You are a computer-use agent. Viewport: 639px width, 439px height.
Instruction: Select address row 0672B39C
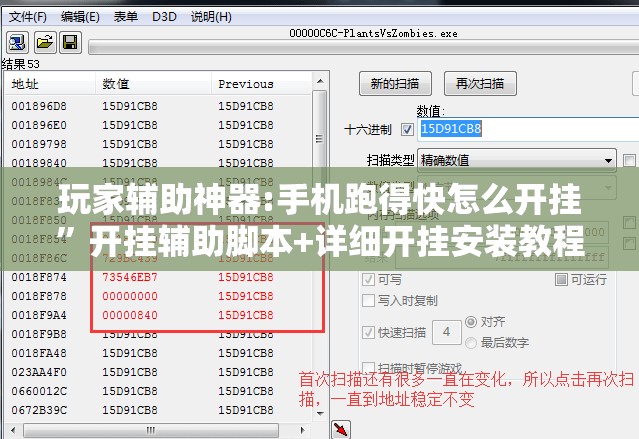click(x=158, y=410)
